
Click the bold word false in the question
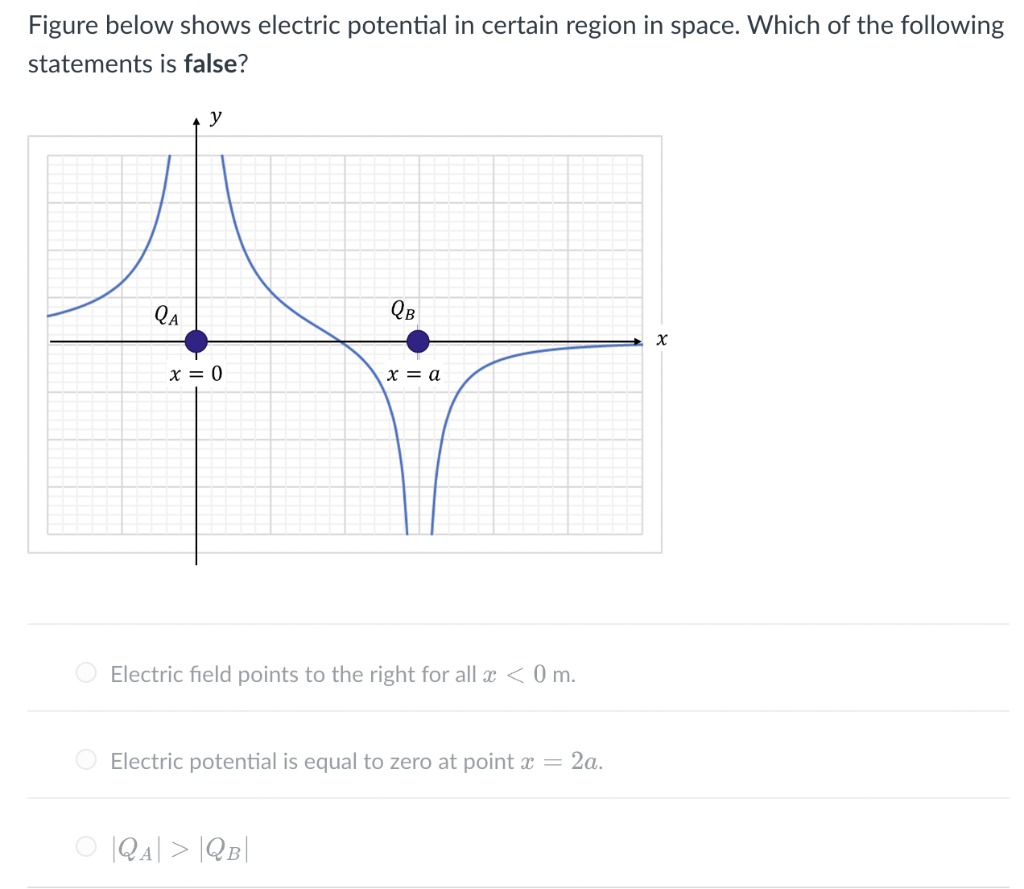(x=210, y=64)
